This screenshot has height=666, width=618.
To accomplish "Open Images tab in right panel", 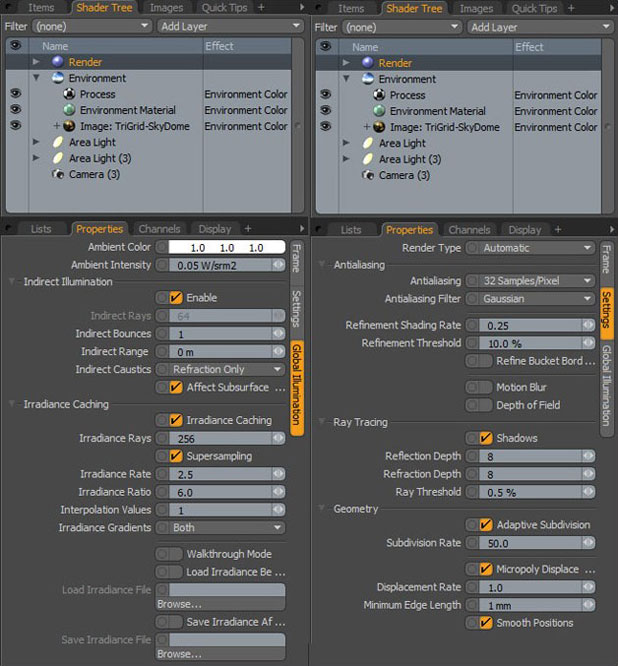I will 476,8.
